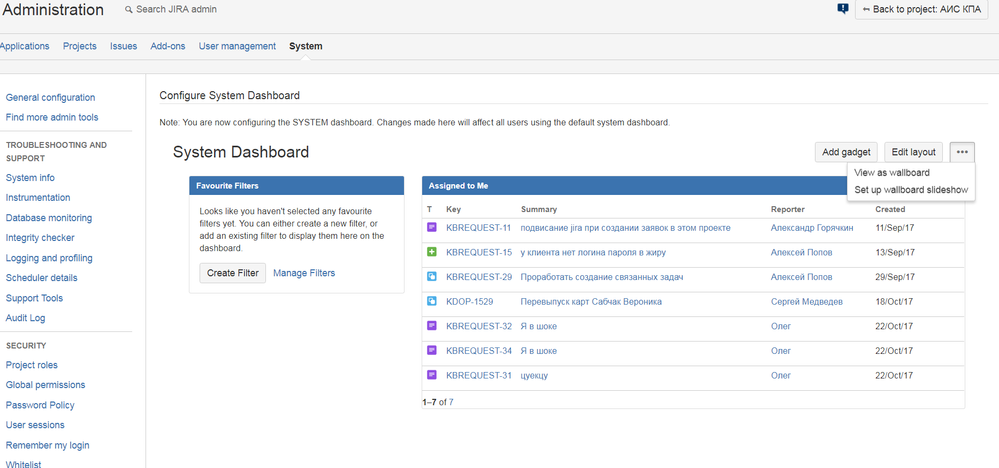Go to Instrumentation page
Viewport: 999px width, 468px height.
point(38,197)
